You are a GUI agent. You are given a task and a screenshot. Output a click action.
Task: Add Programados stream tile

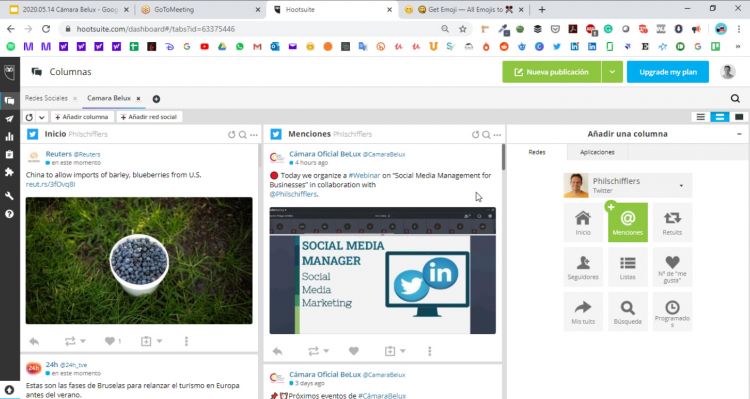[672, 311]
